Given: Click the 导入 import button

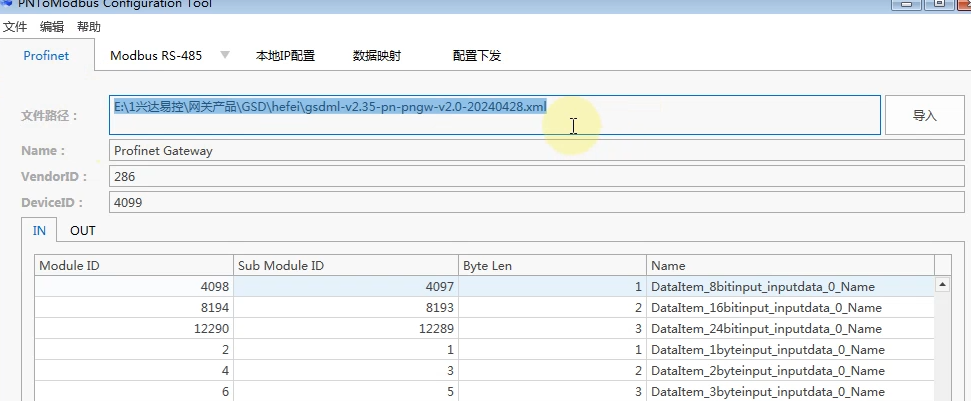Looking at the screenshot, I should tap(925, 115).
